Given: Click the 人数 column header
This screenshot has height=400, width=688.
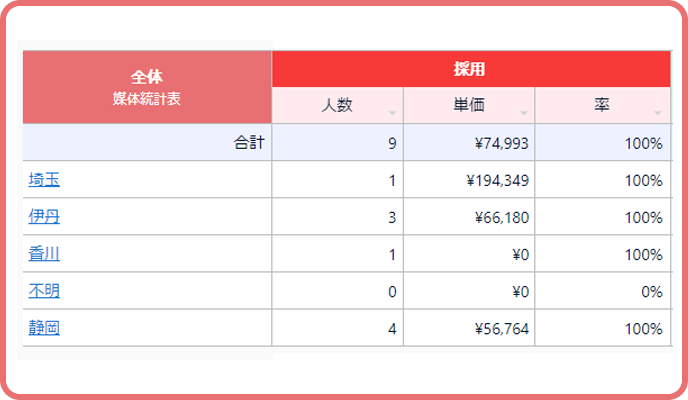Looking at the screenshot, I should point(337,105).
